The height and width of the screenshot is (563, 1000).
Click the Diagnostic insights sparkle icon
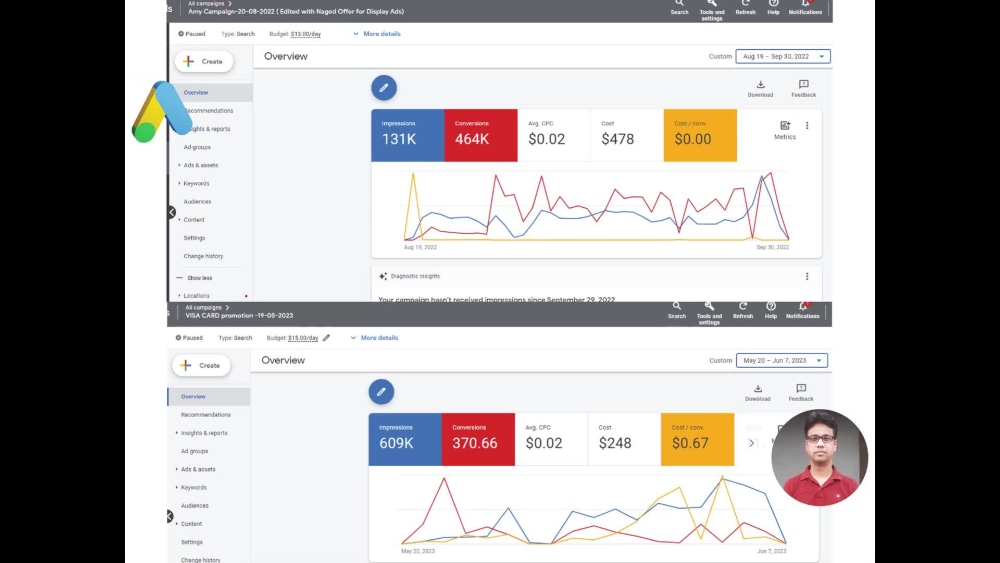coord(383,276)
